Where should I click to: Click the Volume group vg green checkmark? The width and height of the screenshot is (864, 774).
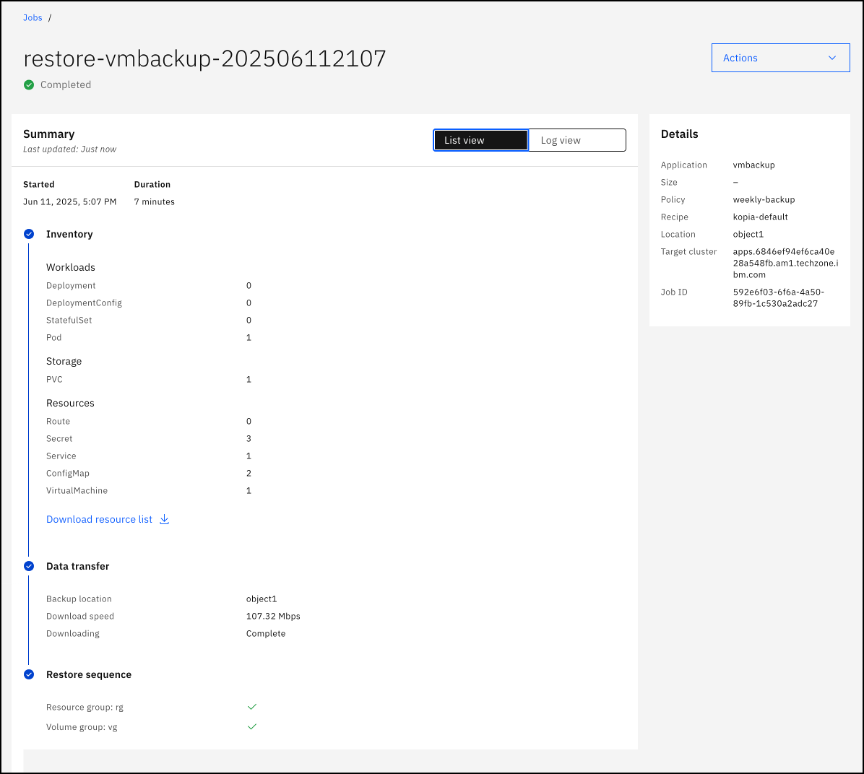click(x=252, y=726)
